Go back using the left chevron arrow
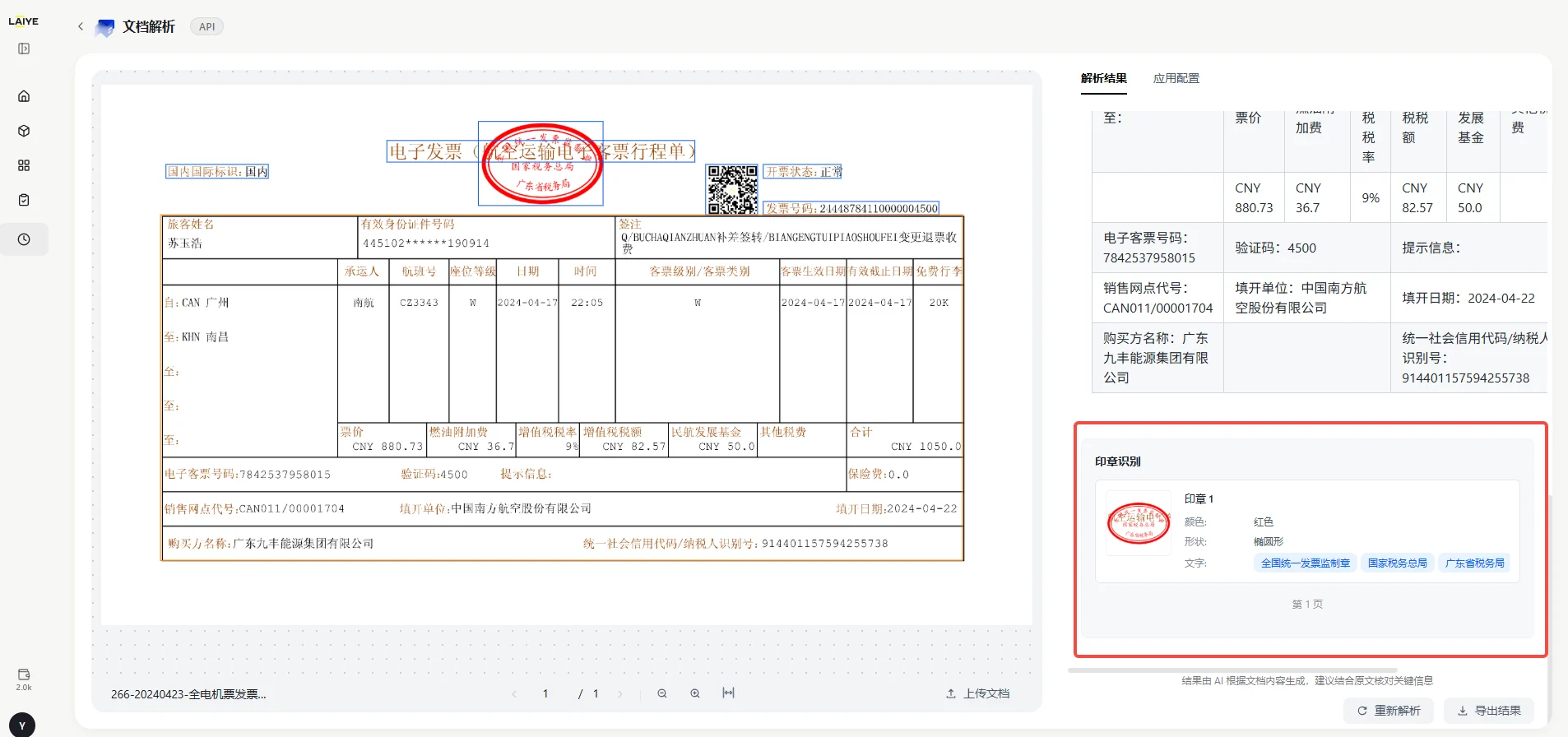This screenshot has width=1568, height=737. (x=81, y=26)
